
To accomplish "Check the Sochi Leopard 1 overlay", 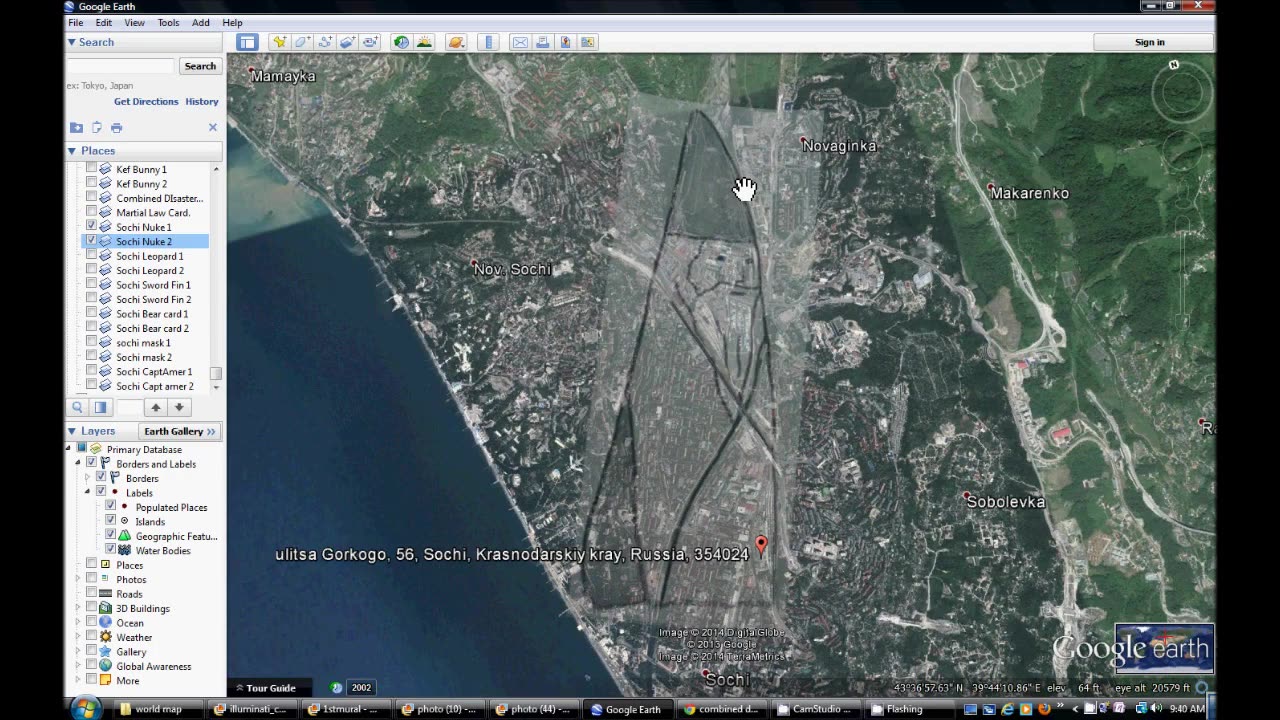I will 91,256.
